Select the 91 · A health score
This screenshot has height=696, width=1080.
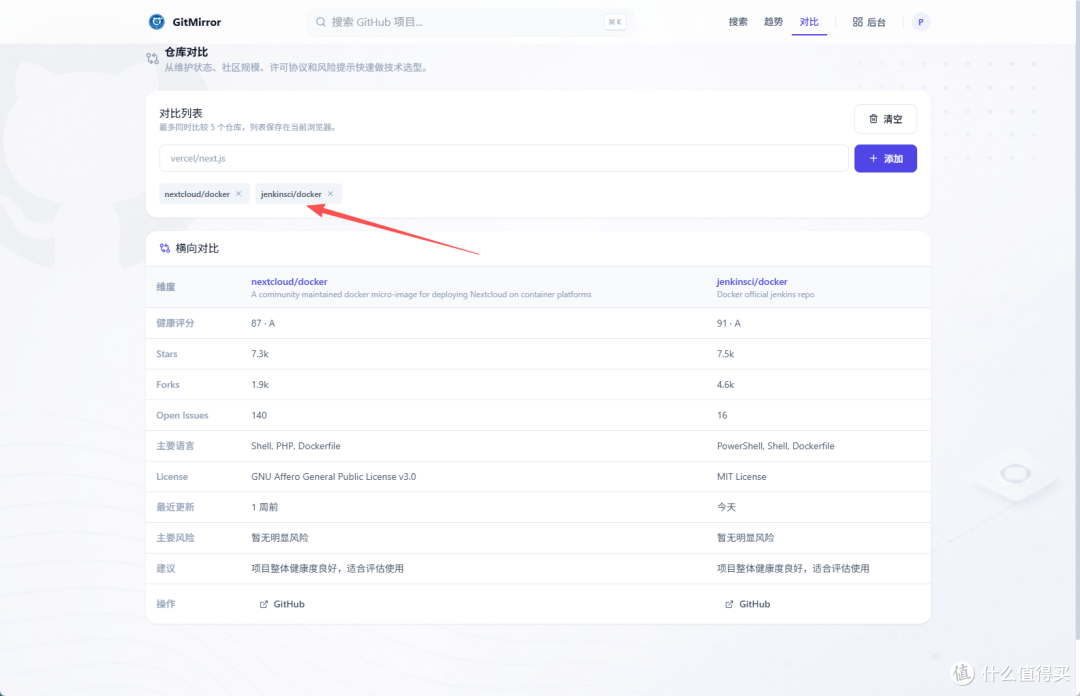pyautogui.click(x=728, y=323)
